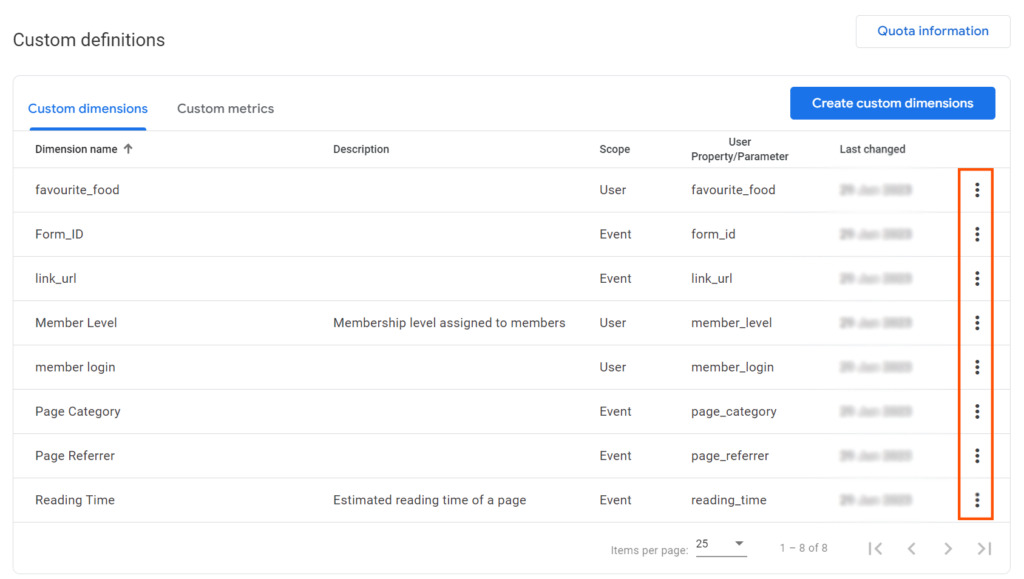Viewport: 1024px width, 579px height.
Task: Select the link_url dimension name
Action: coord(56,279)
